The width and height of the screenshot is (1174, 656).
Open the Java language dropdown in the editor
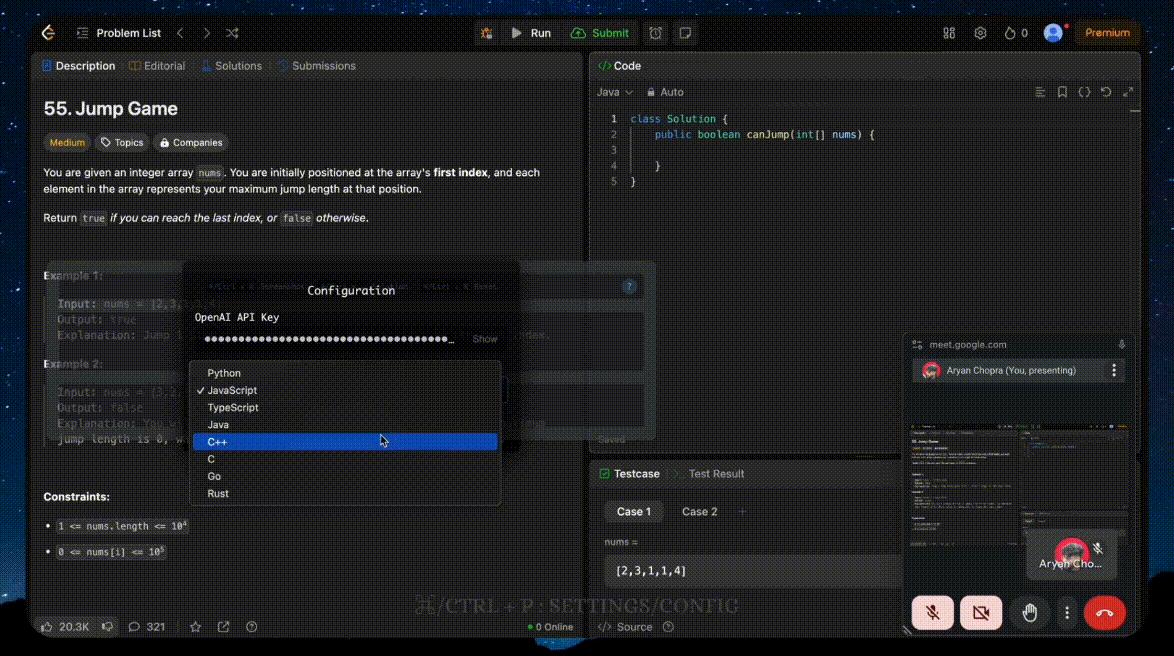click(612, 92)
